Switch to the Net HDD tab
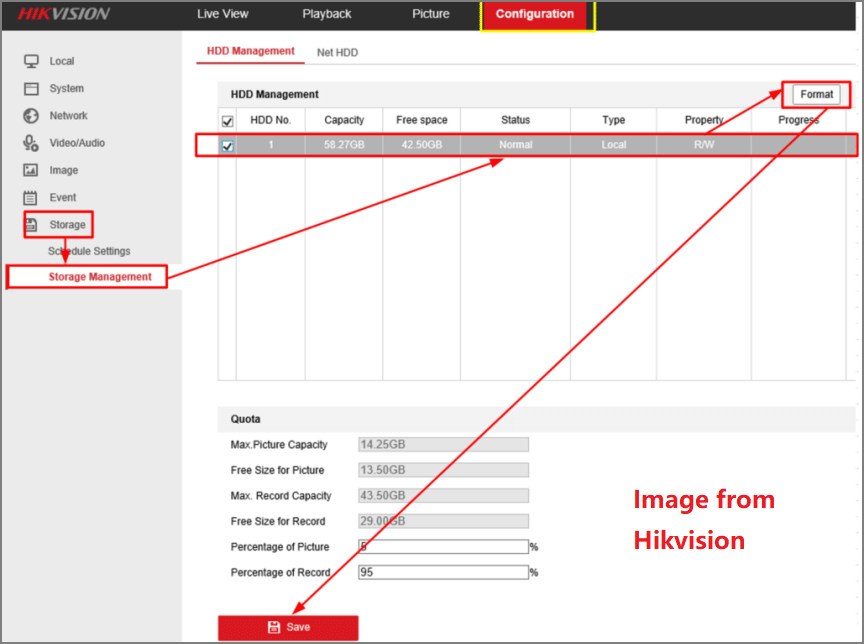 337,52
